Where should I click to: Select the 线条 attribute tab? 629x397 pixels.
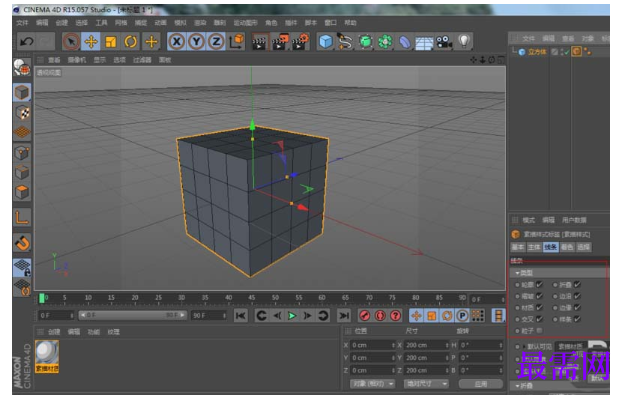550,247
